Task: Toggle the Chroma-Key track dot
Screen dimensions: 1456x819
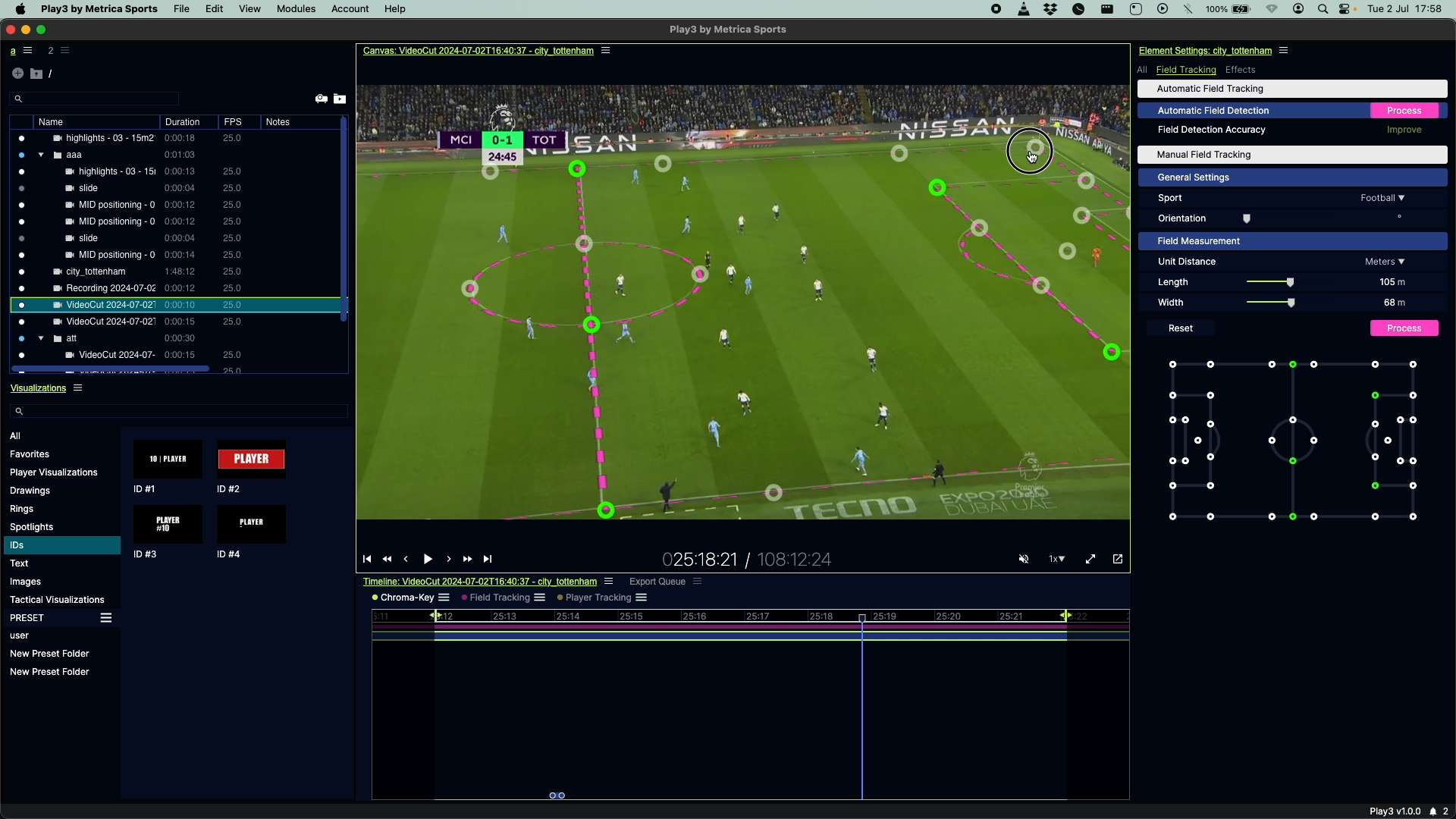Action: (375, 598)
